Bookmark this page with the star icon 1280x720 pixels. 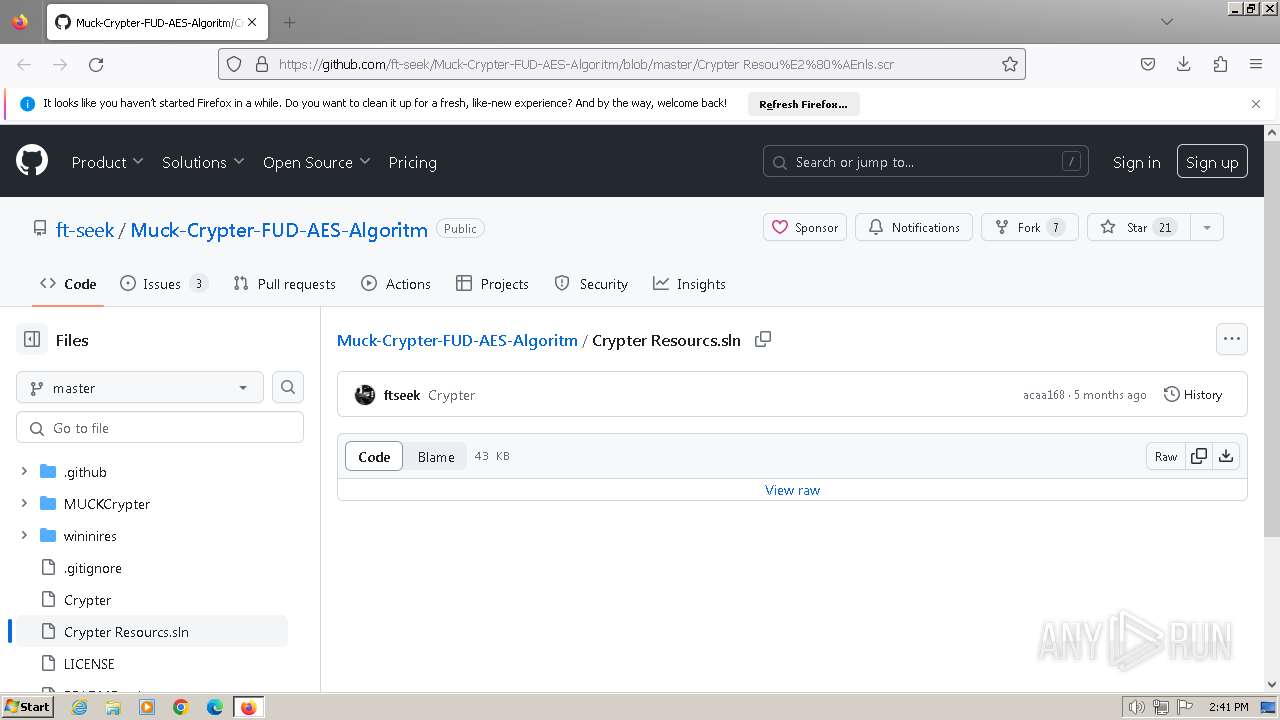click(1010, 64)
